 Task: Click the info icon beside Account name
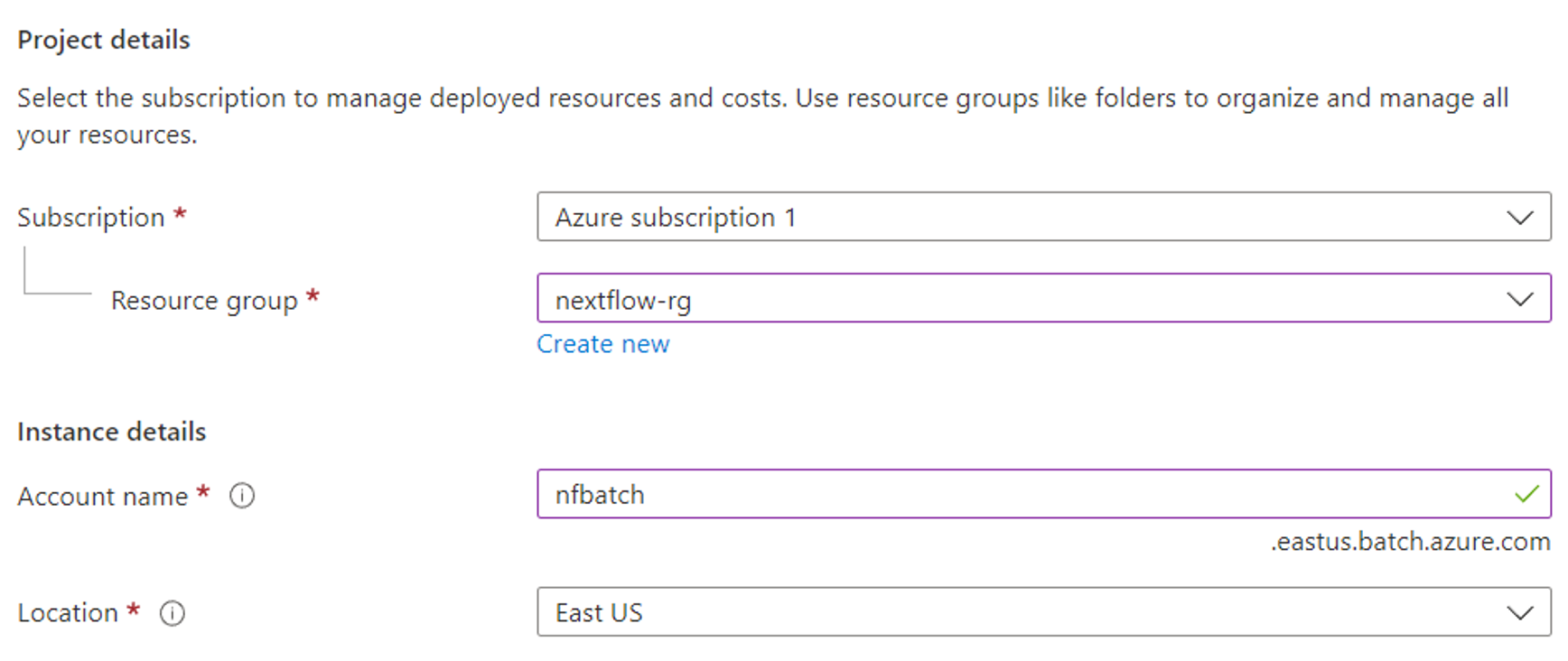[242, 496]
